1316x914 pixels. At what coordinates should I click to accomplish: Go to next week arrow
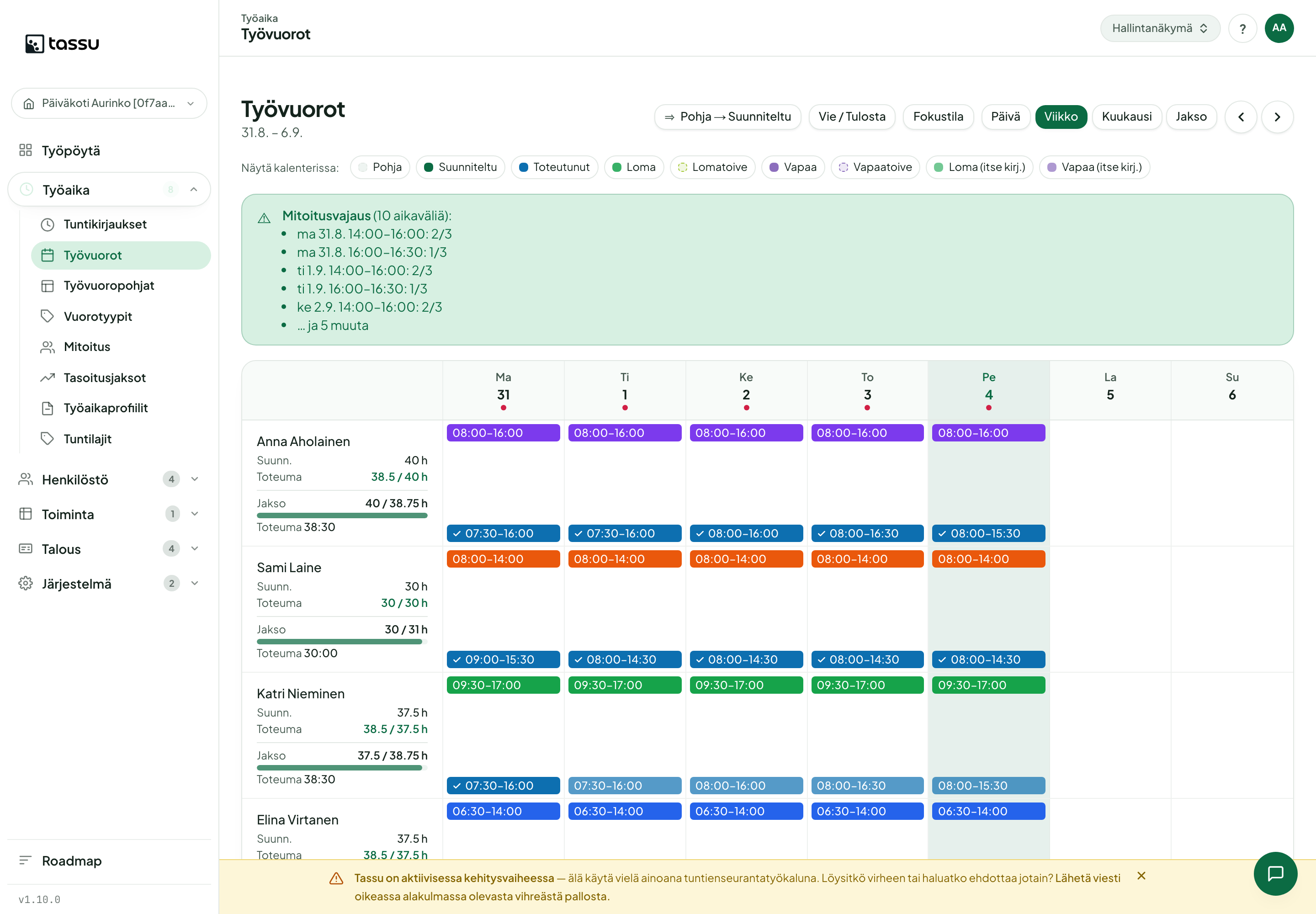click(1277, 117)
